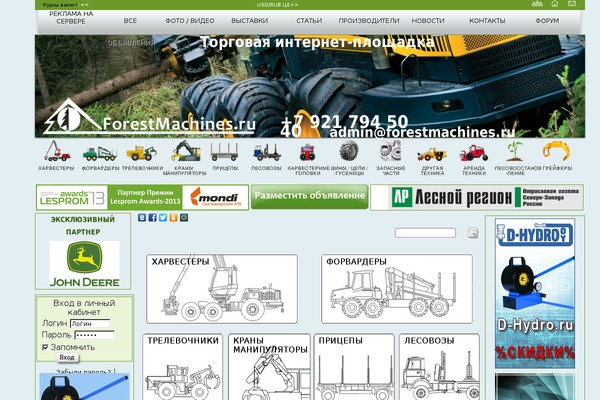Click the sitemap icon in top bar
Viewport: 600px width, 400px height.
coord(537,4)
